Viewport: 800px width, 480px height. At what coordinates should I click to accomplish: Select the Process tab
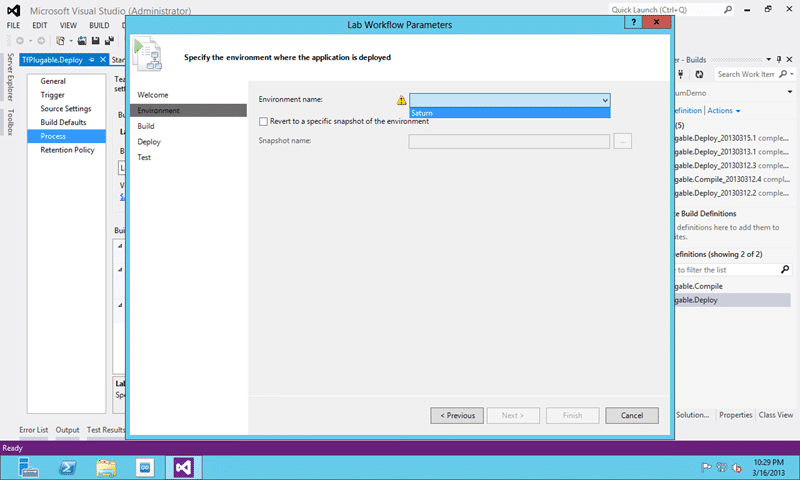pyautogui.click(x=66, y=136)
